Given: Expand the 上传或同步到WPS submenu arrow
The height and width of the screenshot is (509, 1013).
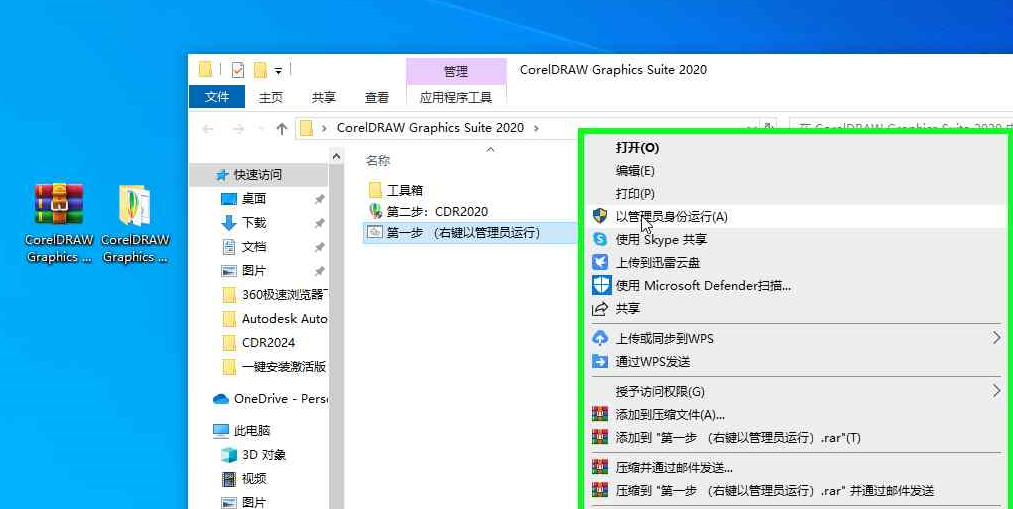Looking at the screenshot, I should point(997,337).
